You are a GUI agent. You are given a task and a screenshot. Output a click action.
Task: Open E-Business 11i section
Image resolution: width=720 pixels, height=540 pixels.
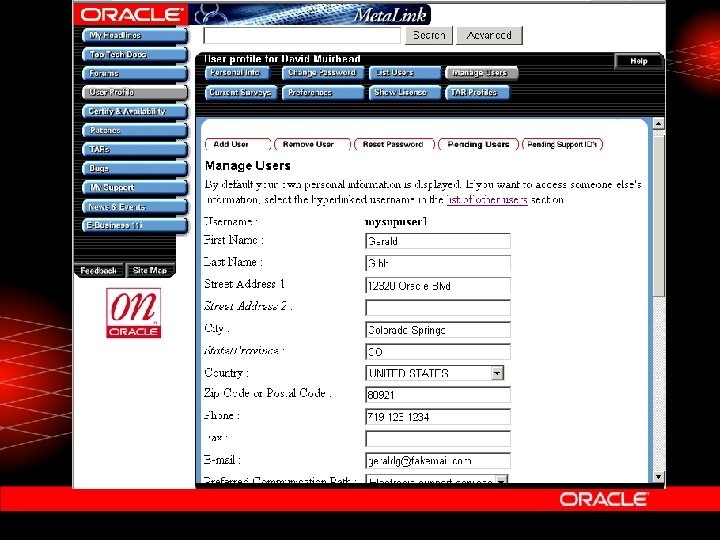[x=135, y=225]
